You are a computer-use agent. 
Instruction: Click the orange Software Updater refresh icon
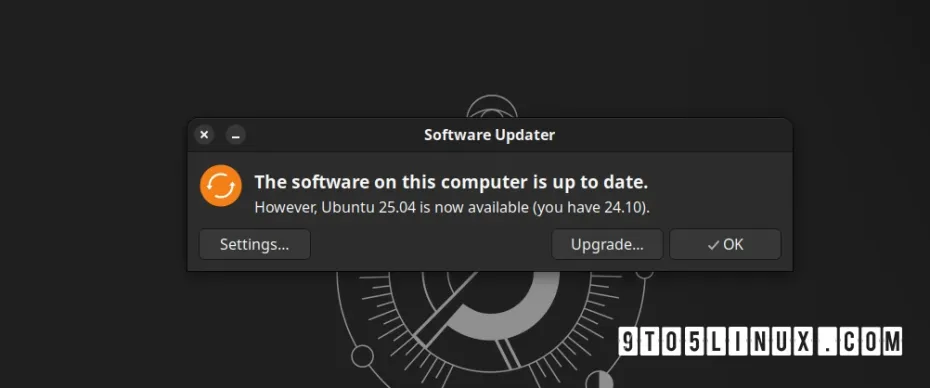(221, 186)
